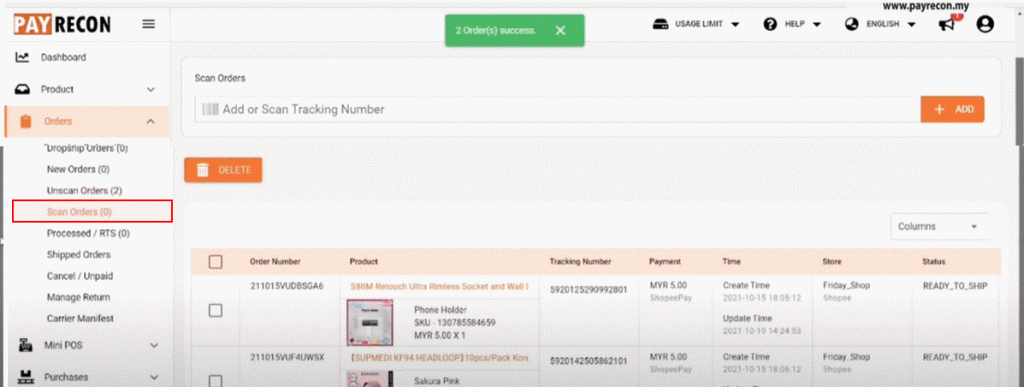The image size is (1024, 387).
Task: Open the user profile avatar icon
Action: tap(985, 24)
